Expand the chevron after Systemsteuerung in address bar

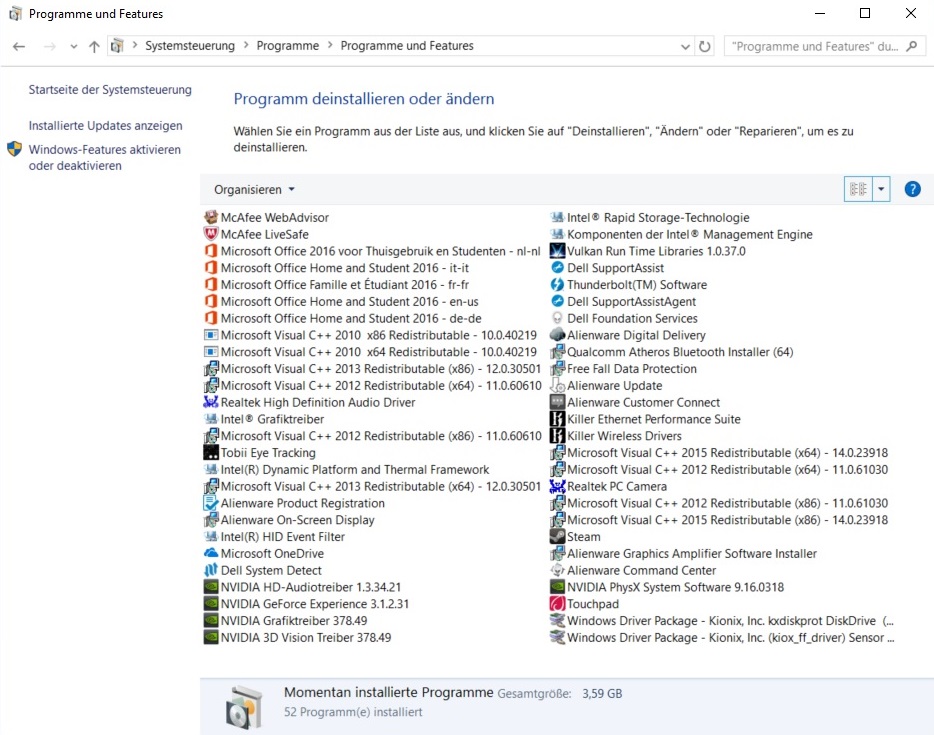coord(246,45)
